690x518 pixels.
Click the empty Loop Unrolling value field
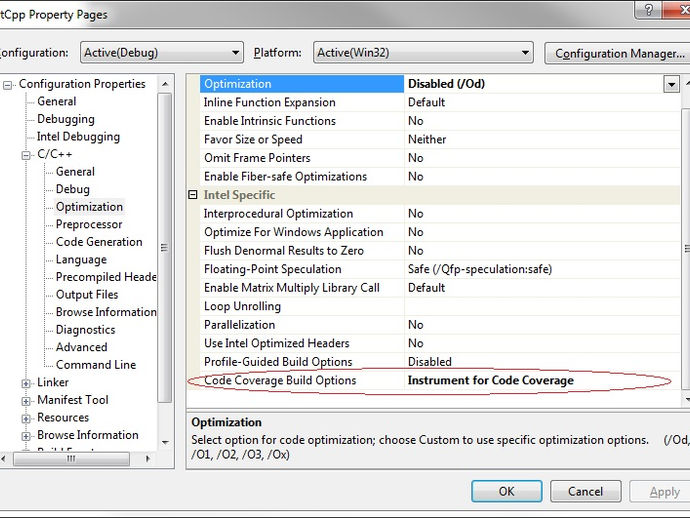(542, 306)
